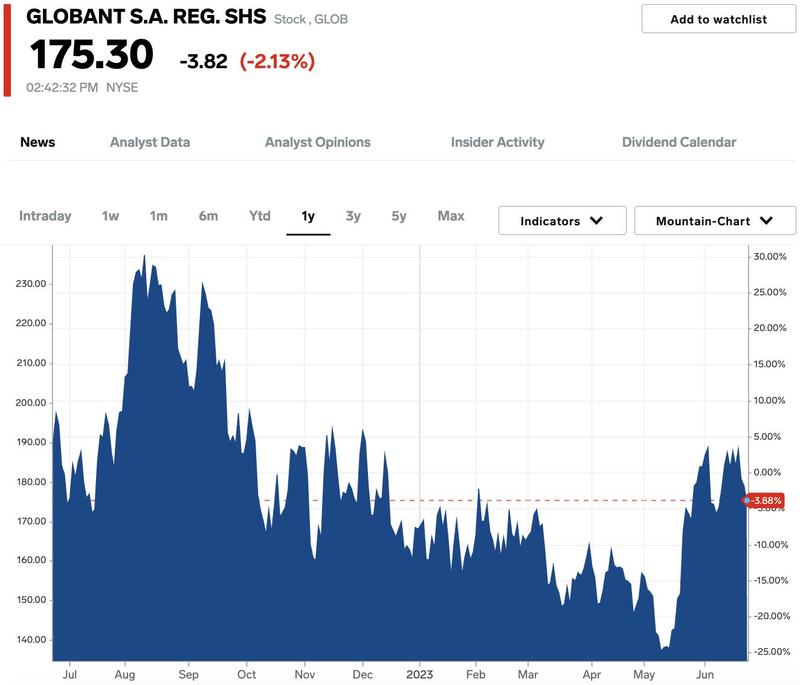Viewport: 800px width, 685px height.
Task: View the Insider Activity tab
Action: [497, 142]
